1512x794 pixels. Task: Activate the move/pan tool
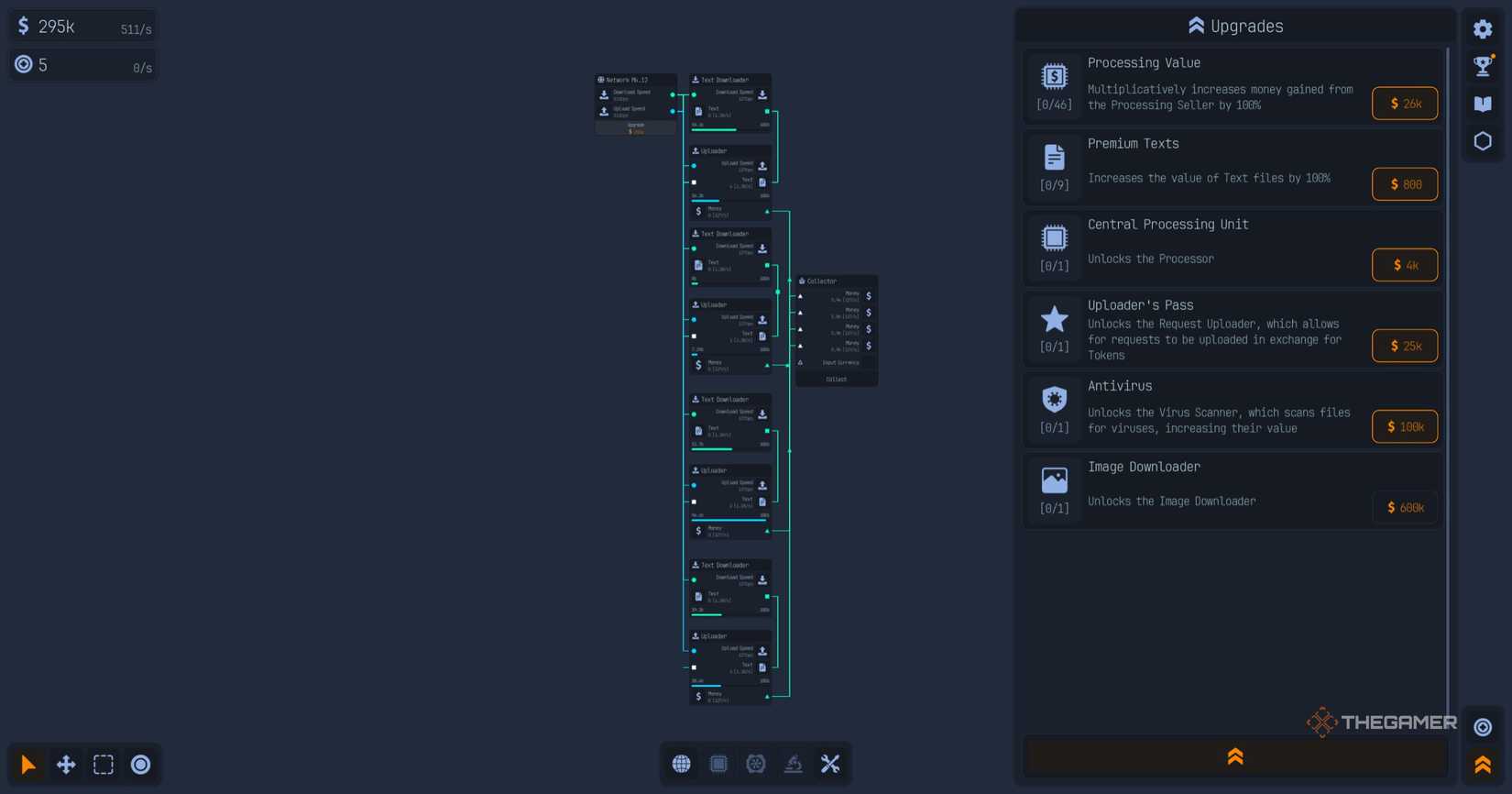pos(66,764)
